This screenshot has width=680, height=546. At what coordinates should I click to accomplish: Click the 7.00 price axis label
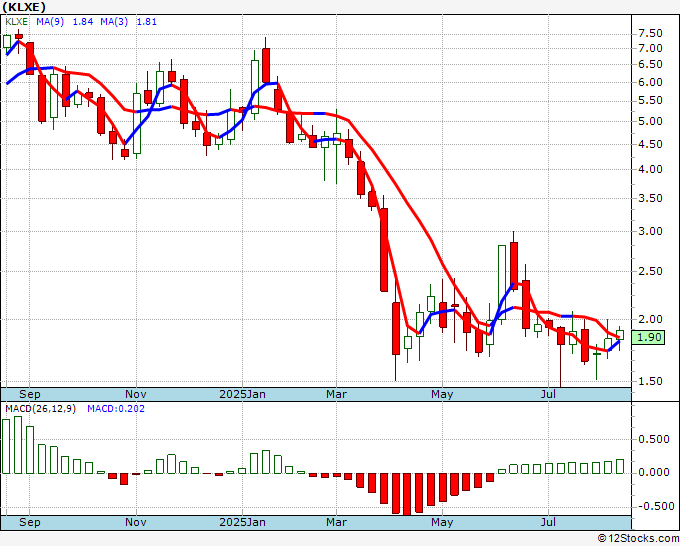point(651,48)
